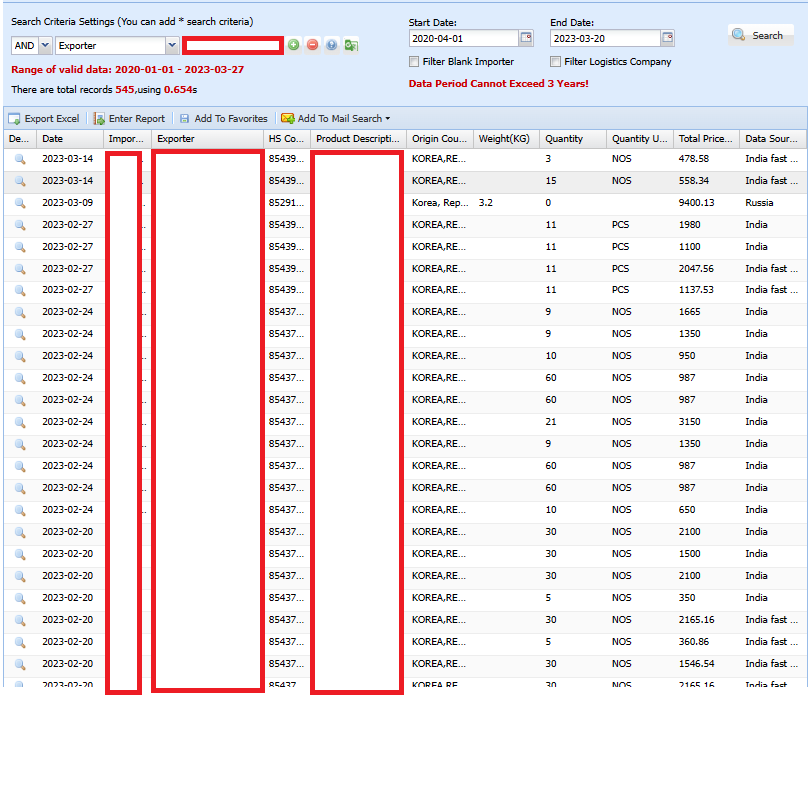
Task: Open End Date calendar picker
Action: click(667, 38)
